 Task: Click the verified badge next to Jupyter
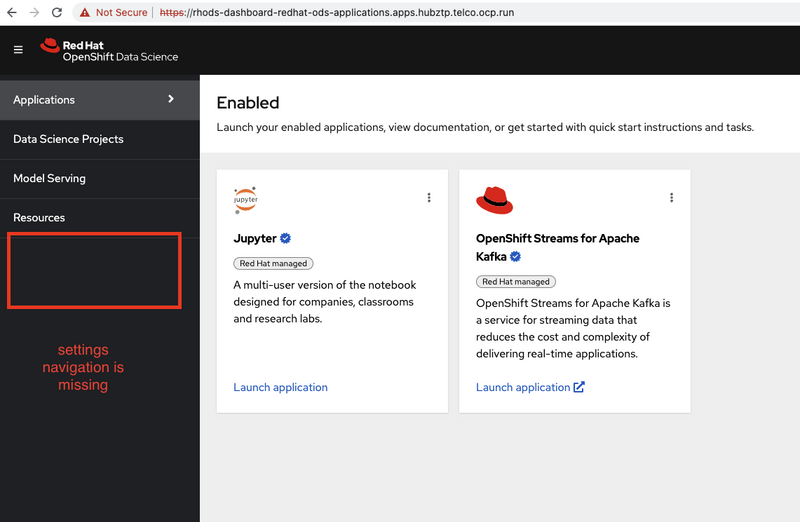(285, 238)
